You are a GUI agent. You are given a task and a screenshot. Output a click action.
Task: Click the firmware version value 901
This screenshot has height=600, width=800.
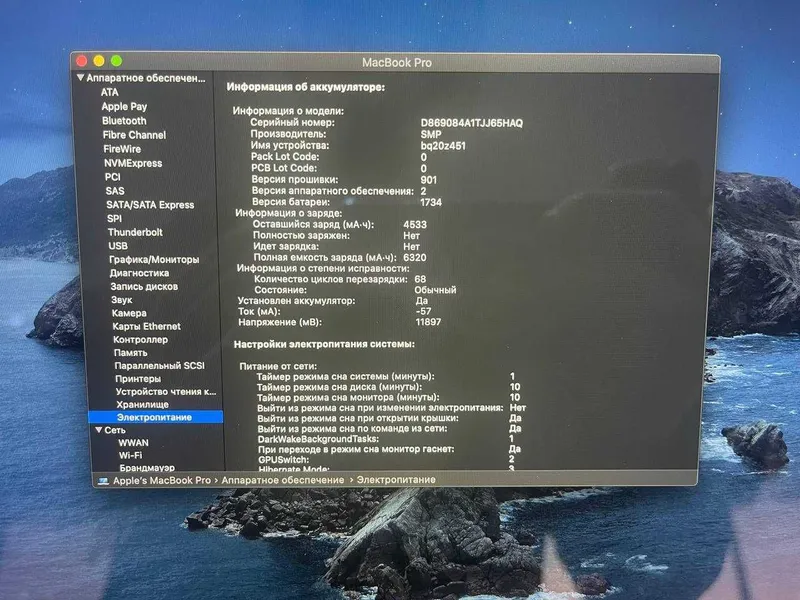pos(429,180)
